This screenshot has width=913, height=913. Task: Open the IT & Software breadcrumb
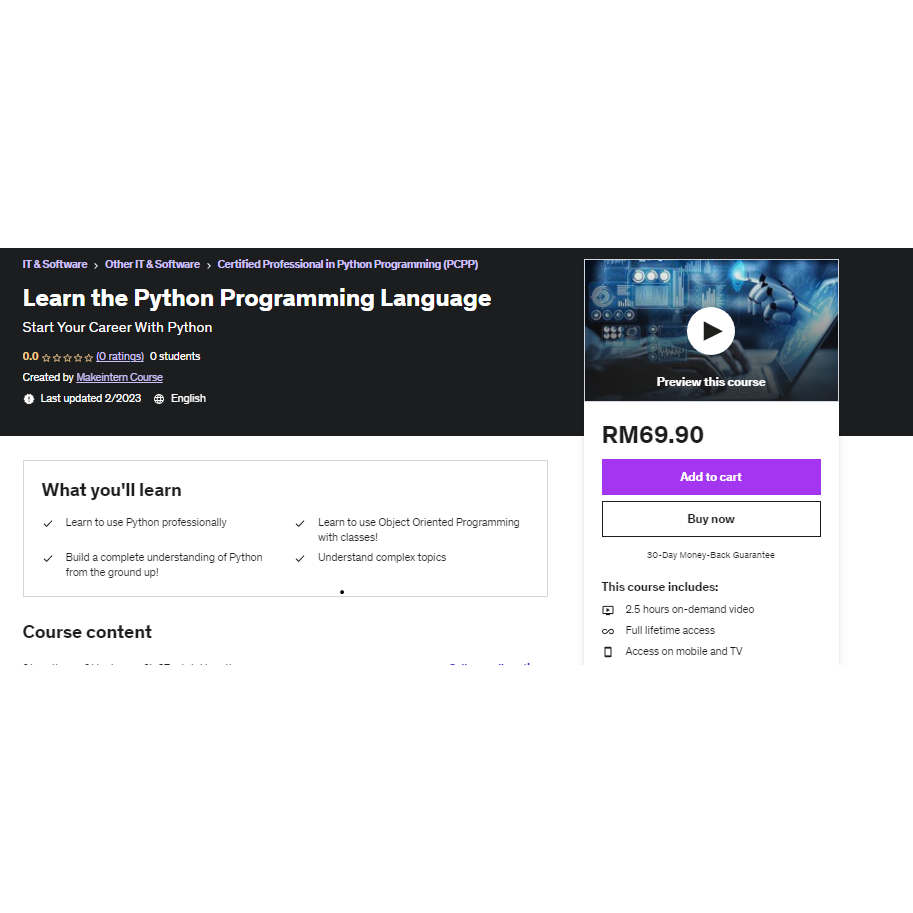point(54,264)
